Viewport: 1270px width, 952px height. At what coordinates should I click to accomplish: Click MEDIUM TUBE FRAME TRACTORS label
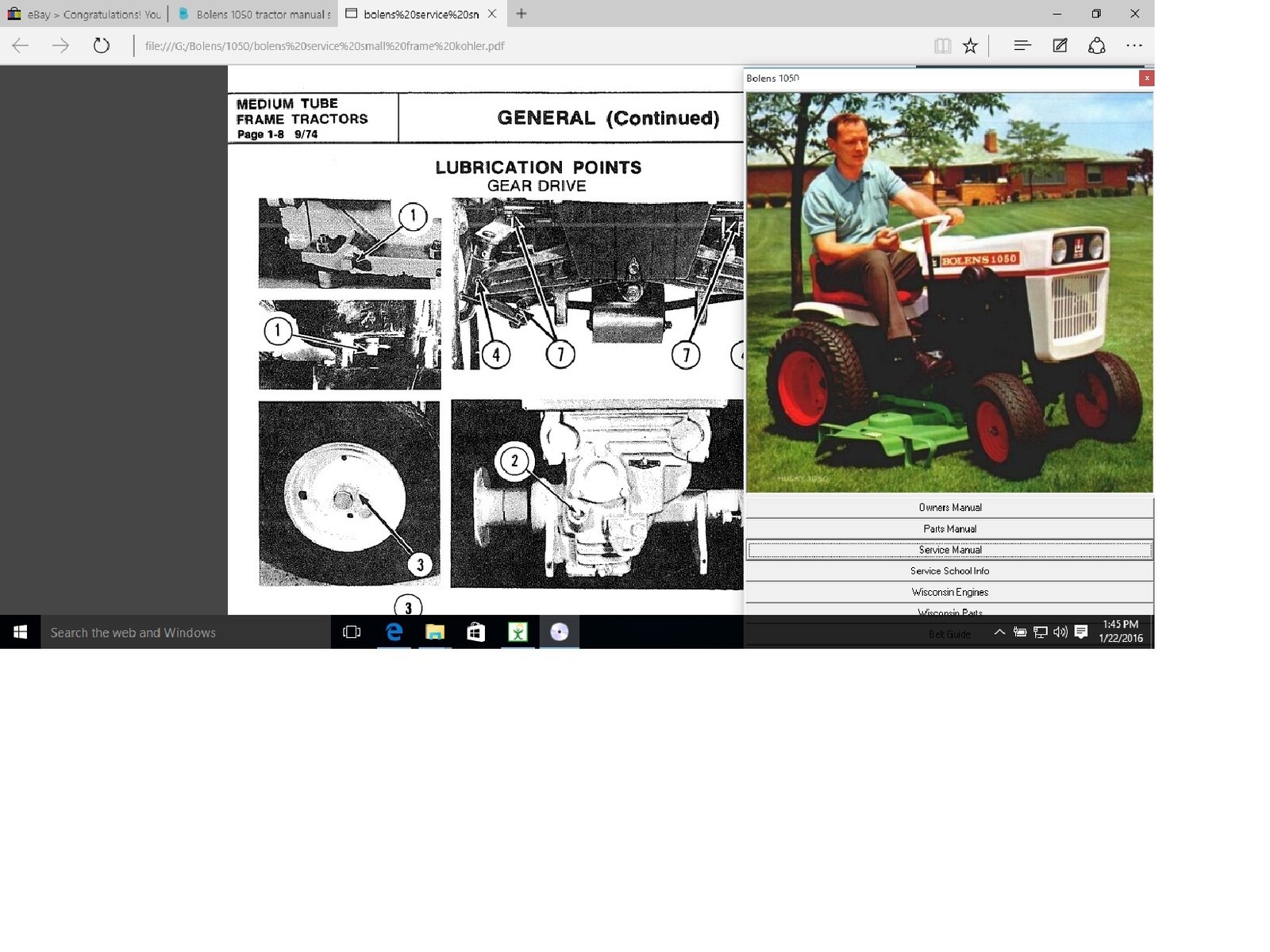[302, 111]
